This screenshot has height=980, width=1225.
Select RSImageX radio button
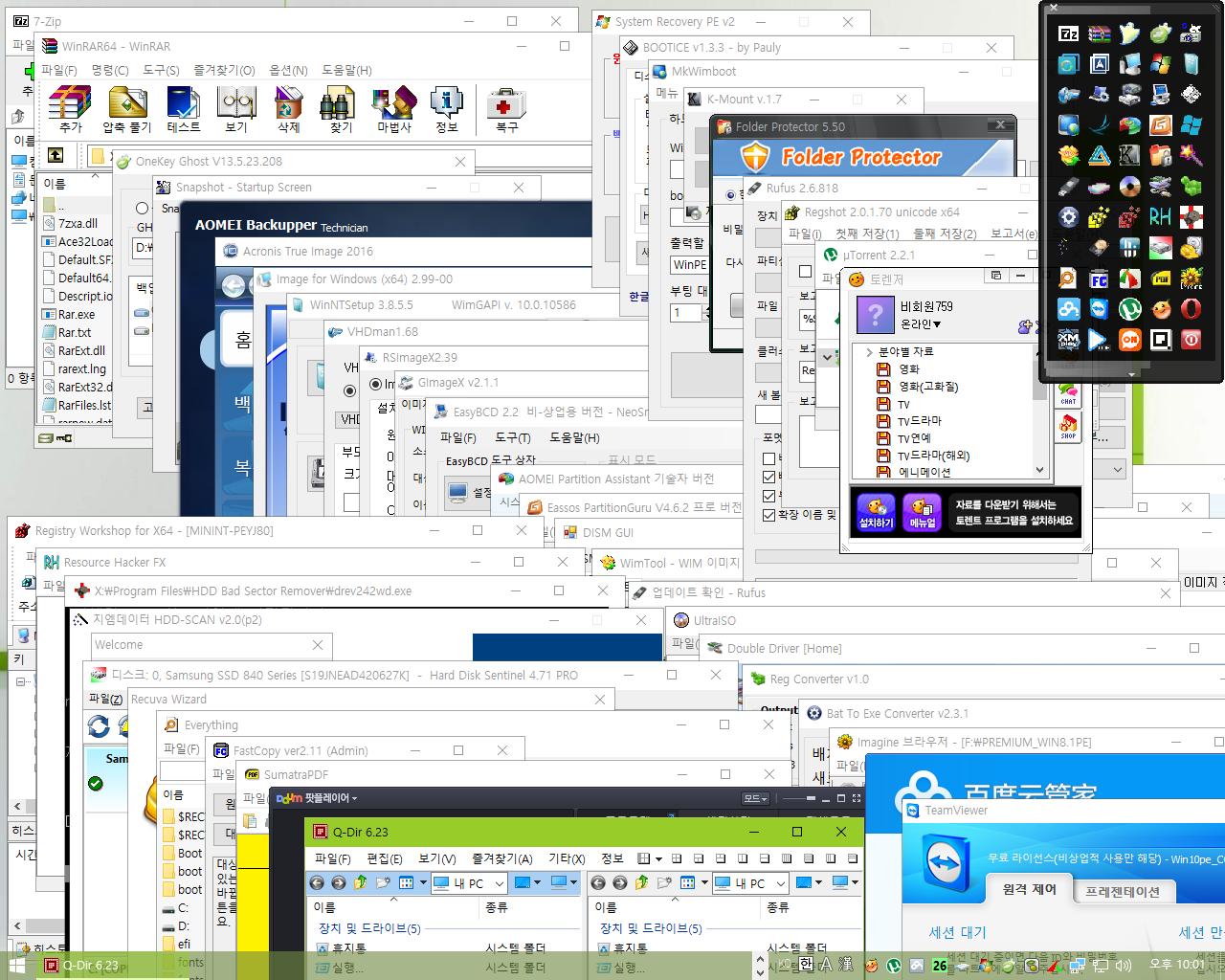pyautogui.click(x=376, y=384)
